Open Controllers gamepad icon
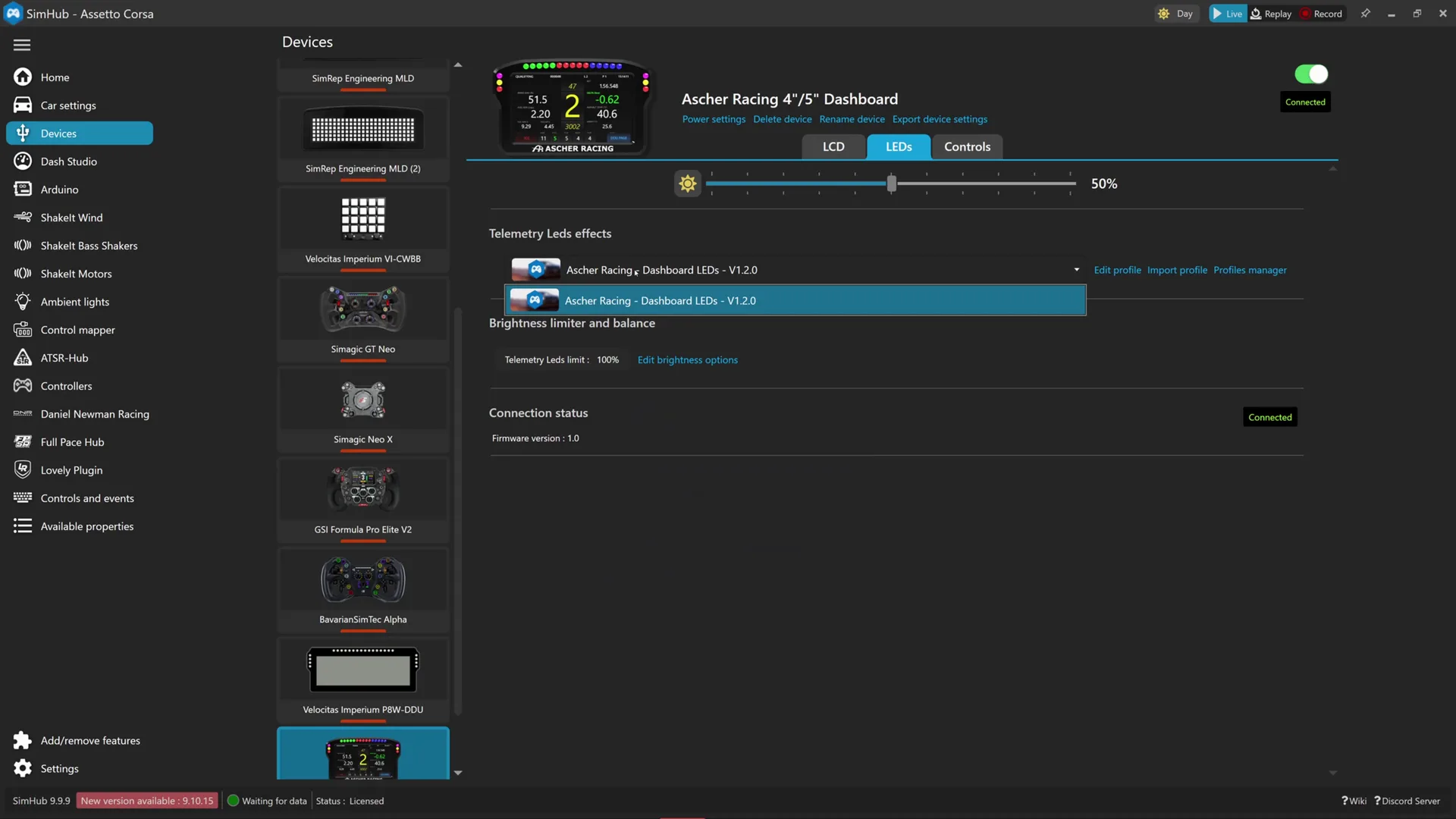 pyautogui.click(x=23, y=386)
